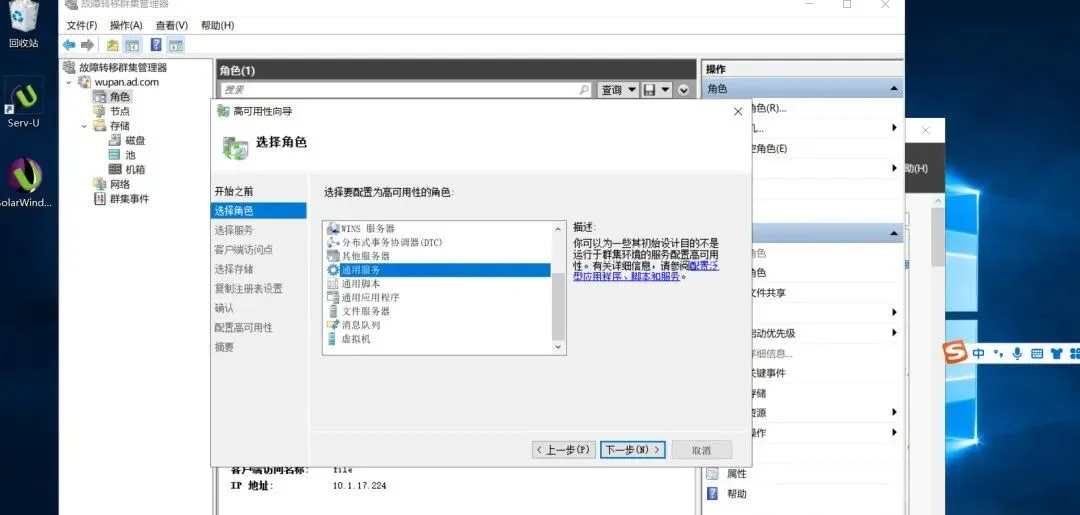Select the 文件服务器 role in the list
1080x515 pixels.
(x=366, y=311)
